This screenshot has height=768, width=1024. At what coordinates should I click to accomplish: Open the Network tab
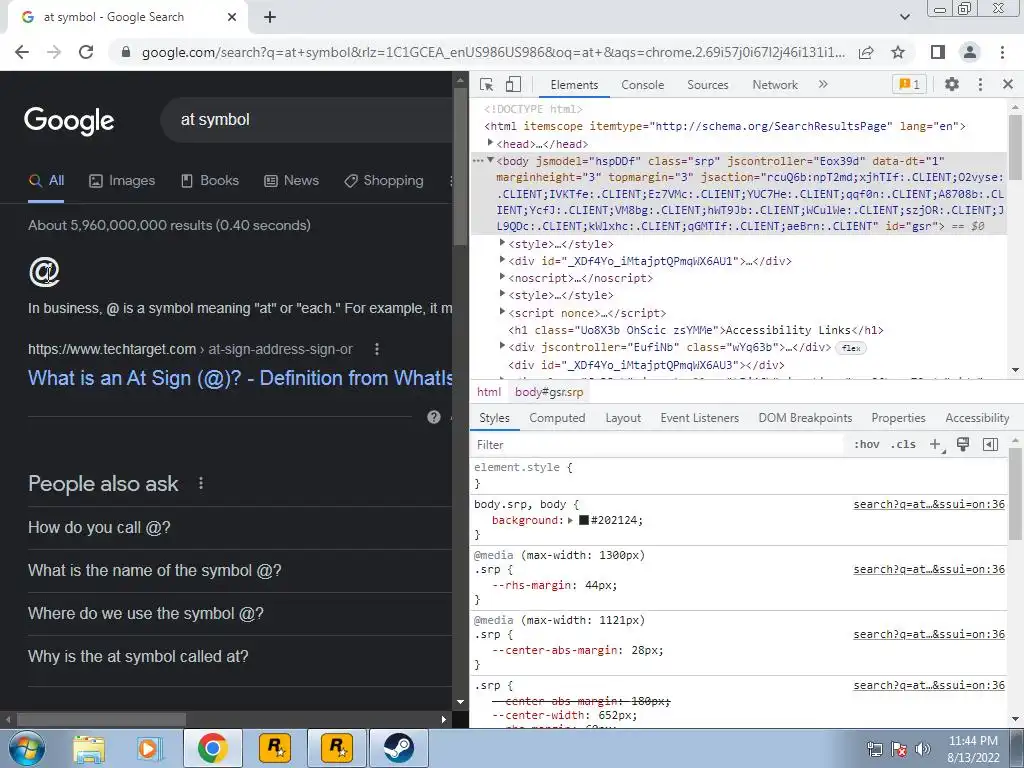tap(775, 85)
